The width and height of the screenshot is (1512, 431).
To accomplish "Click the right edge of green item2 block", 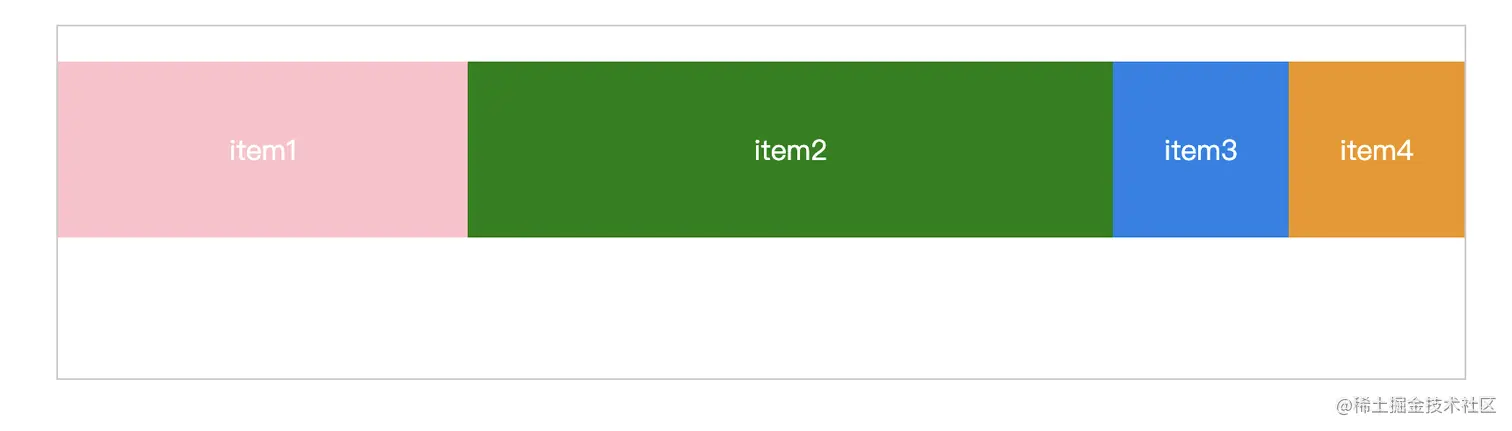I will click(x=1108, y=150).
